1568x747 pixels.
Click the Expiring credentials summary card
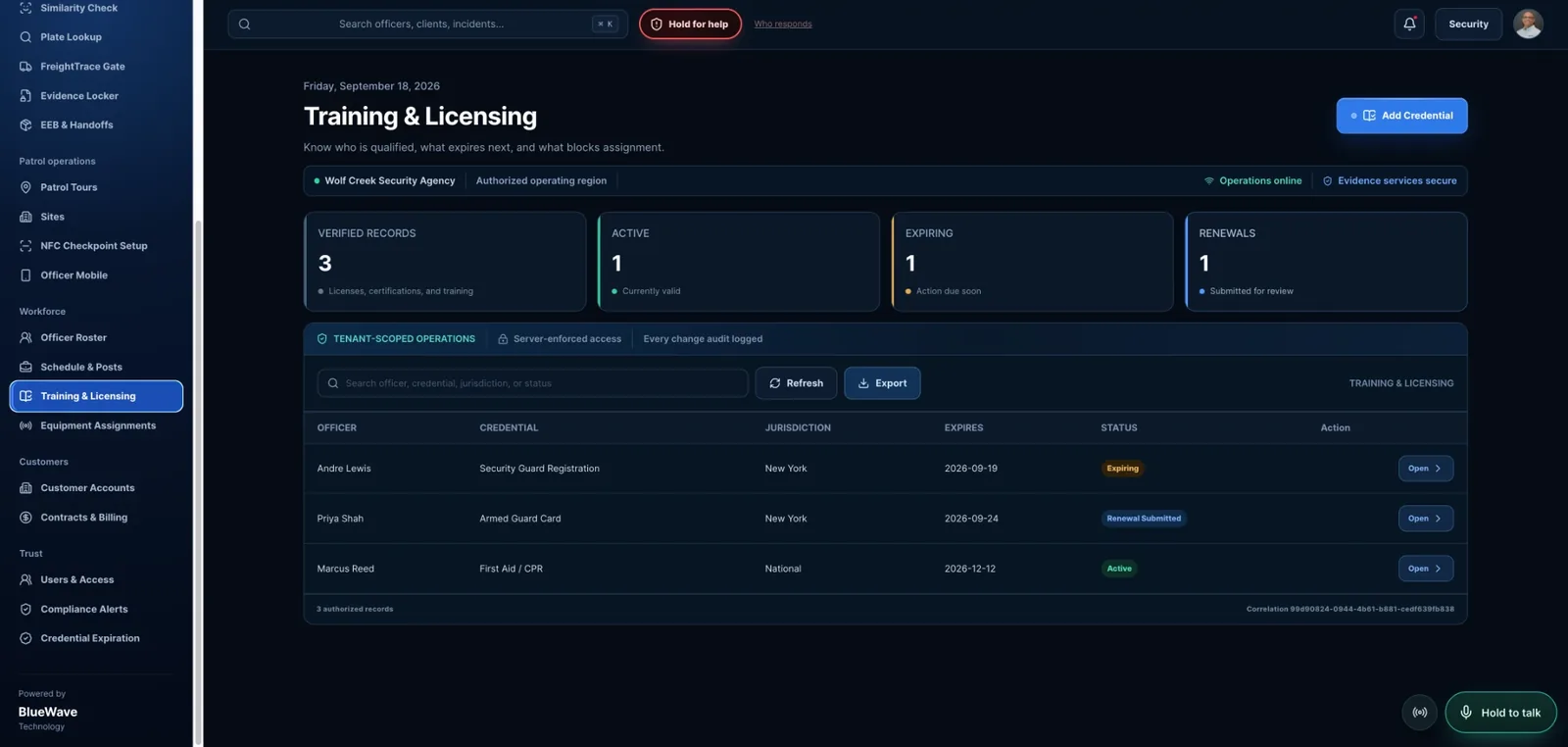(1032, 262)
